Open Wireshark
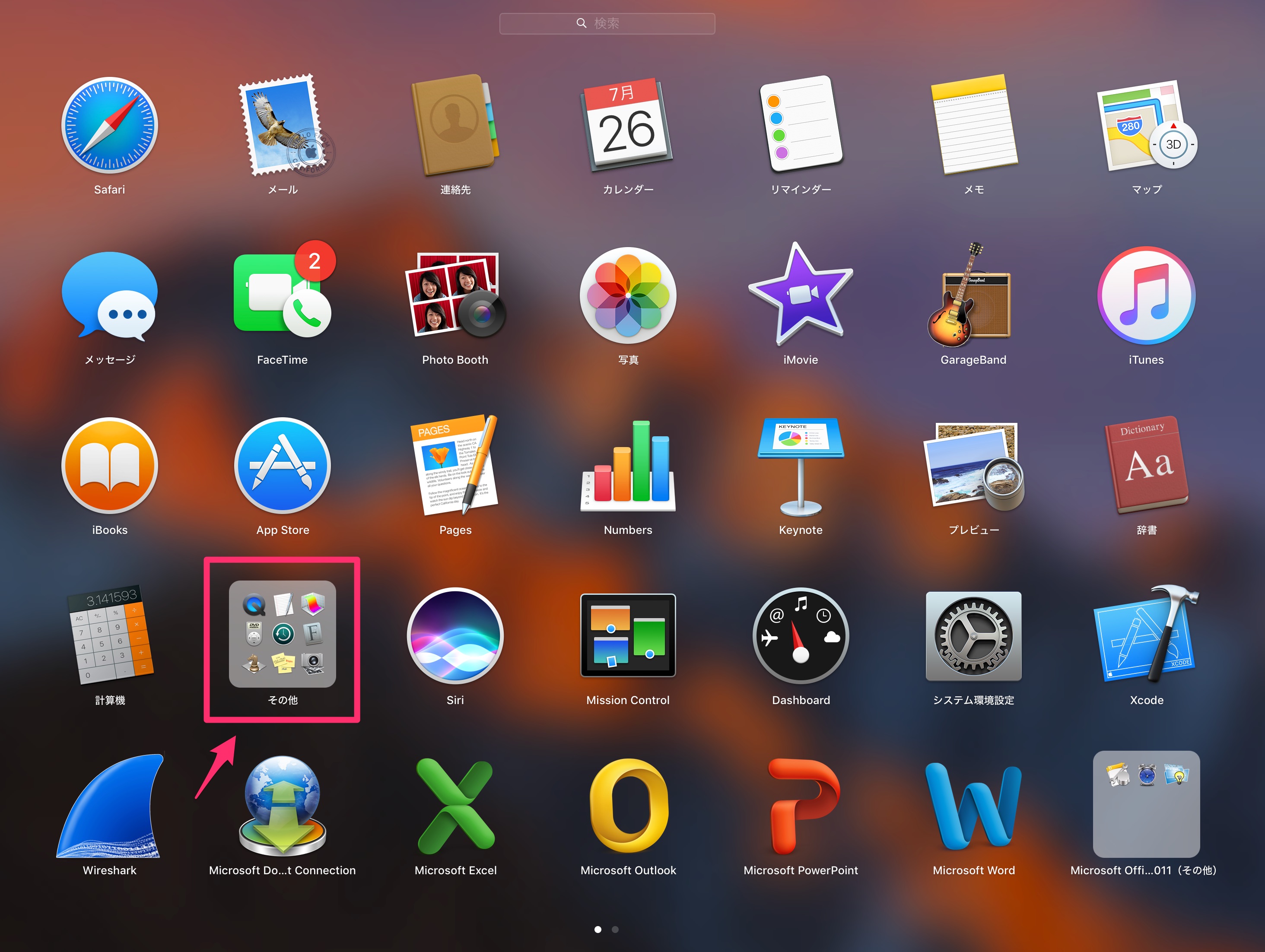This screenshot has width=1265, height=952. 109,806
